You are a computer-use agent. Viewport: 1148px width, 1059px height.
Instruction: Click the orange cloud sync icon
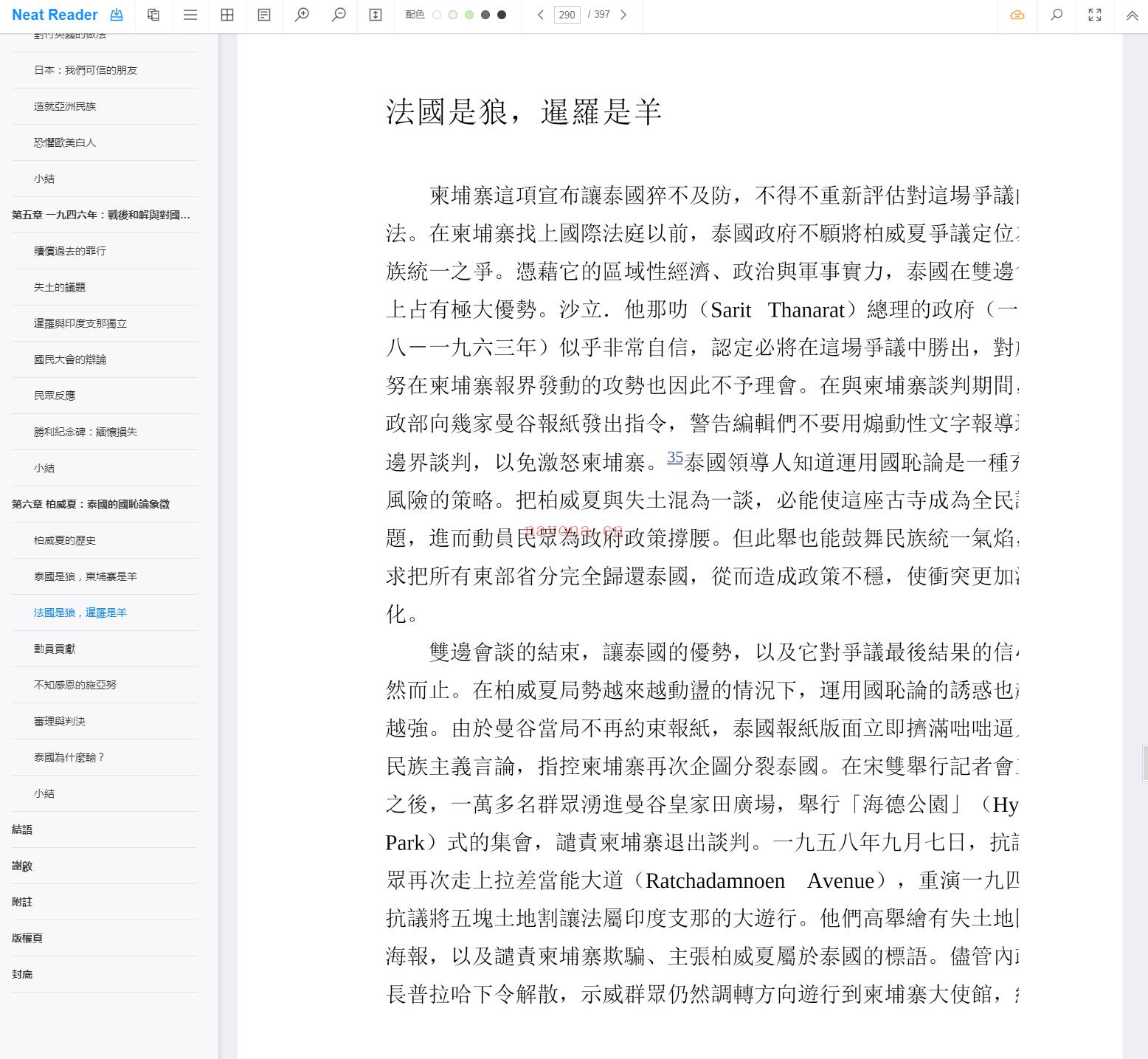(1017, 15)
